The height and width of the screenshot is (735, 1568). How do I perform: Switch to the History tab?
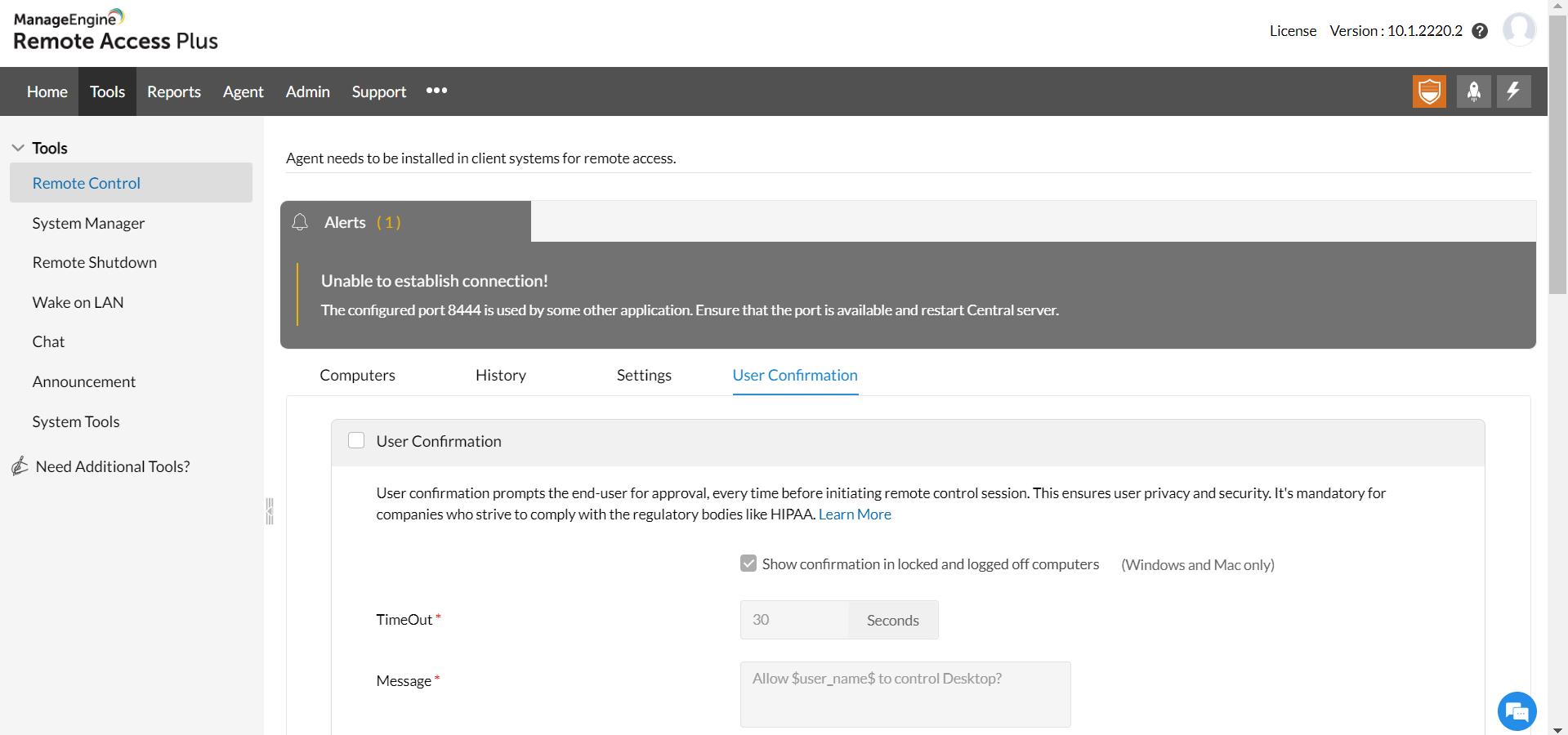(500, 375)
